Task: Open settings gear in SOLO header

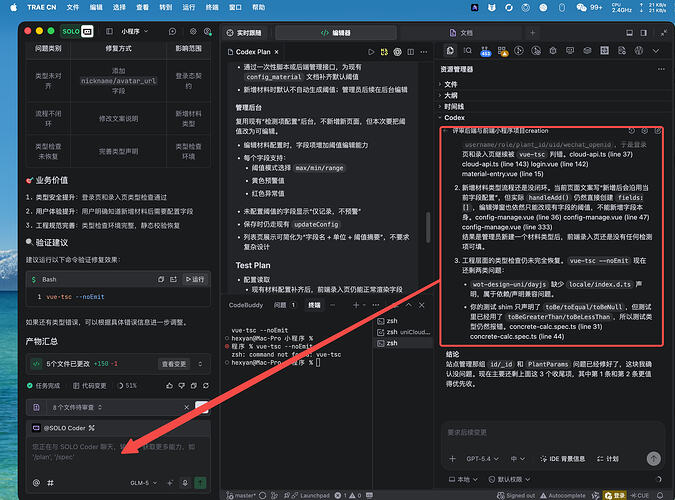Action: tap(193, 31)
